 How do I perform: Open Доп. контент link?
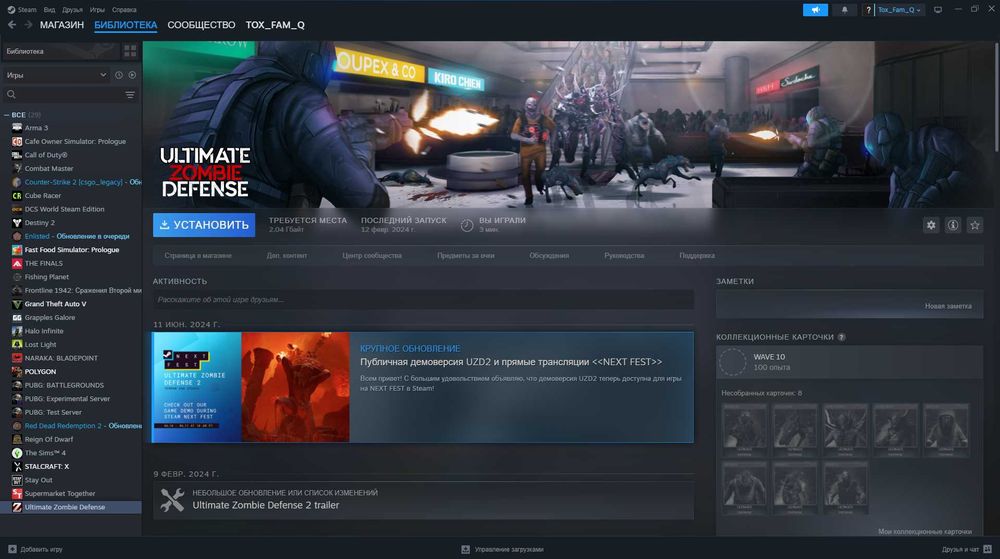pyautogui.click(x=286, y=256)
